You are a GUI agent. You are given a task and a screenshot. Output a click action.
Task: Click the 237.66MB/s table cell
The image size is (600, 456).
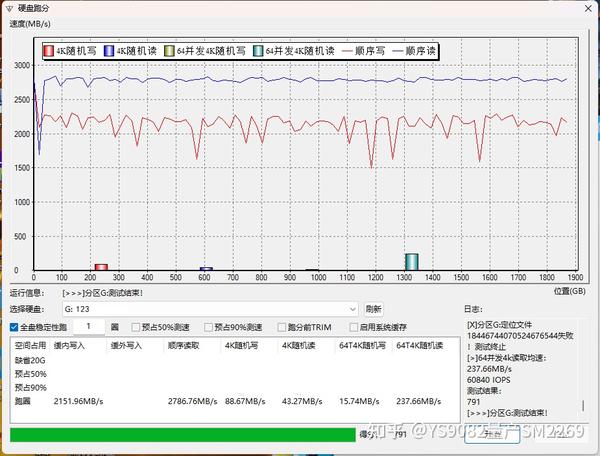point(419,401)
